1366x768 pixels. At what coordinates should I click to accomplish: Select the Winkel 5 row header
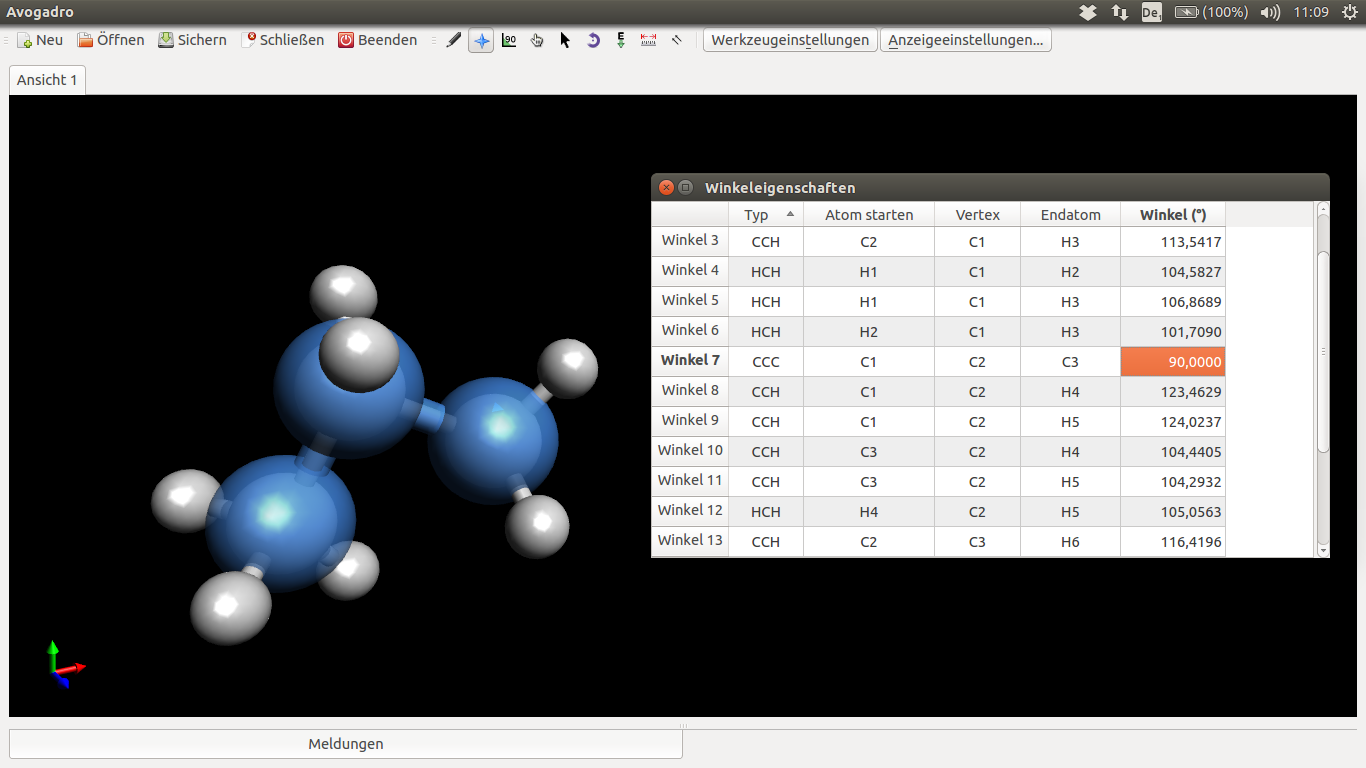[x=690, y=301]
